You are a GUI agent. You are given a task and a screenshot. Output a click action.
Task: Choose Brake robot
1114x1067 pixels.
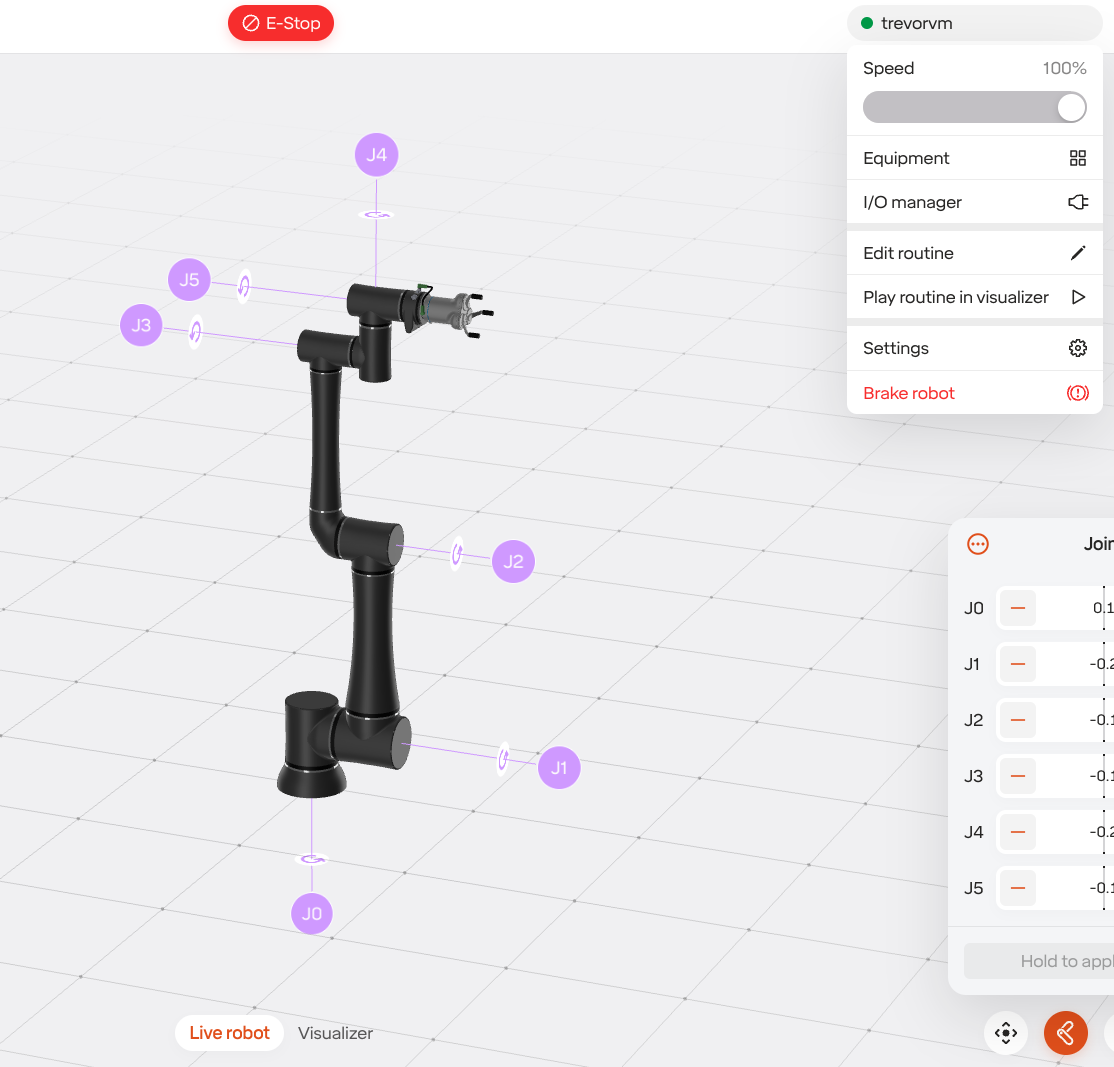974,393
